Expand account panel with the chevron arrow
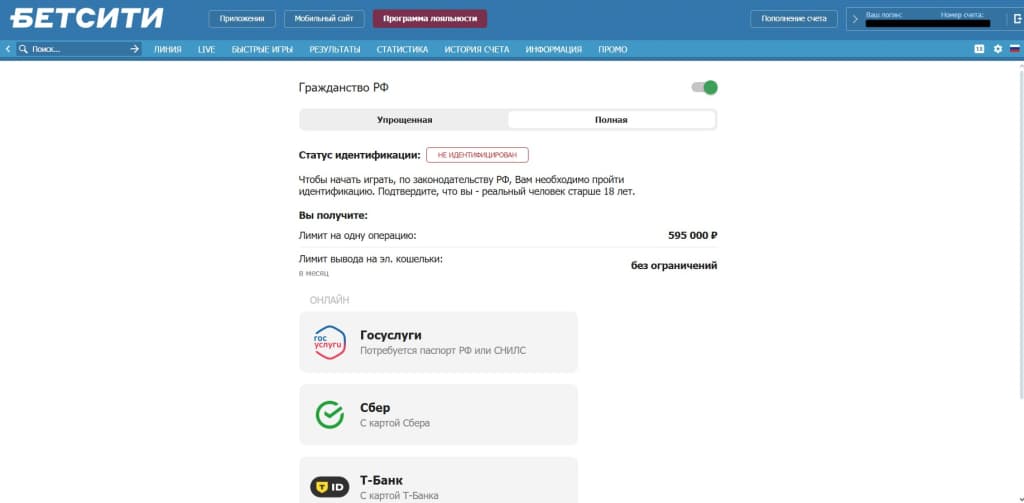Image resolution: width=1024 pixels, height=503 pixels. tap(855, 19)
